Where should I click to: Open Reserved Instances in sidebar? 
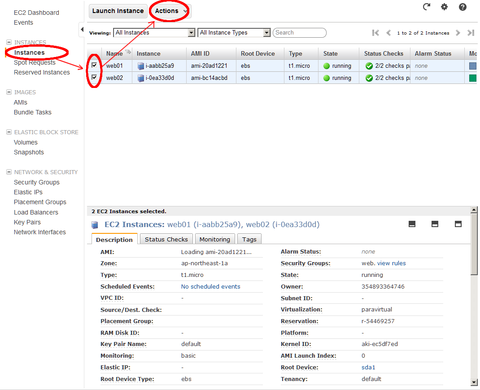[x=42, y=72]
